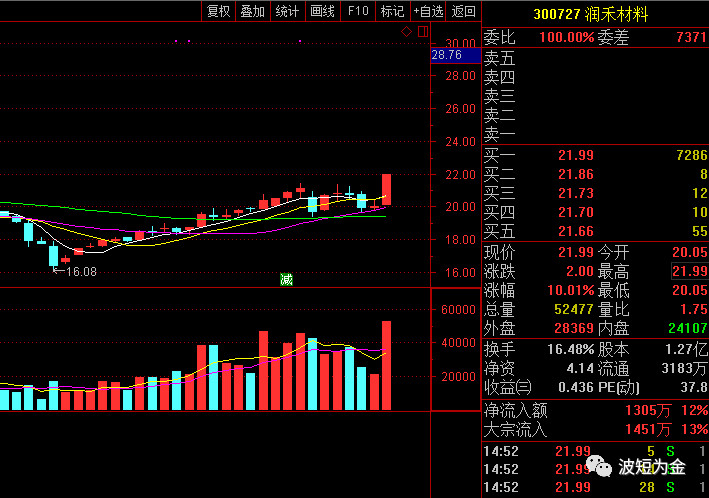This screenshot has height=498, width=709.
Task: Open F10 company information
Action: pos(357,11)
